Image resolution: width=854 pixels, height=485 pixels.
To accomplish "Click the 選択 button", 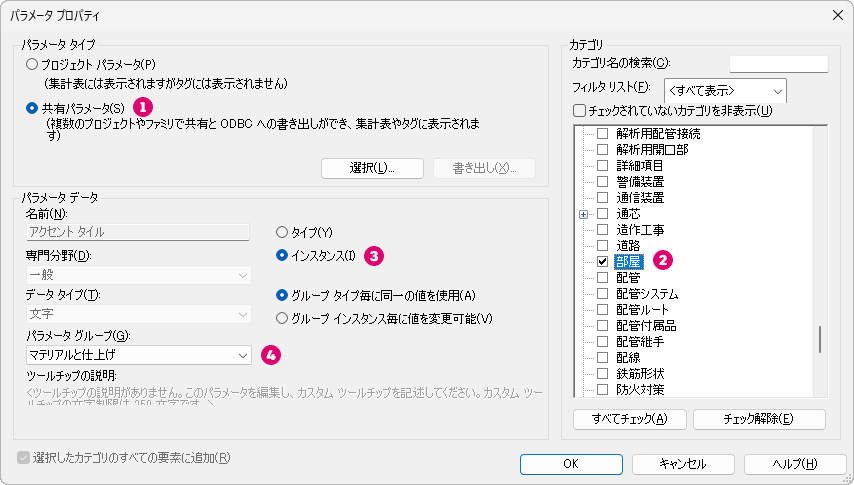I will pos(372,168).
